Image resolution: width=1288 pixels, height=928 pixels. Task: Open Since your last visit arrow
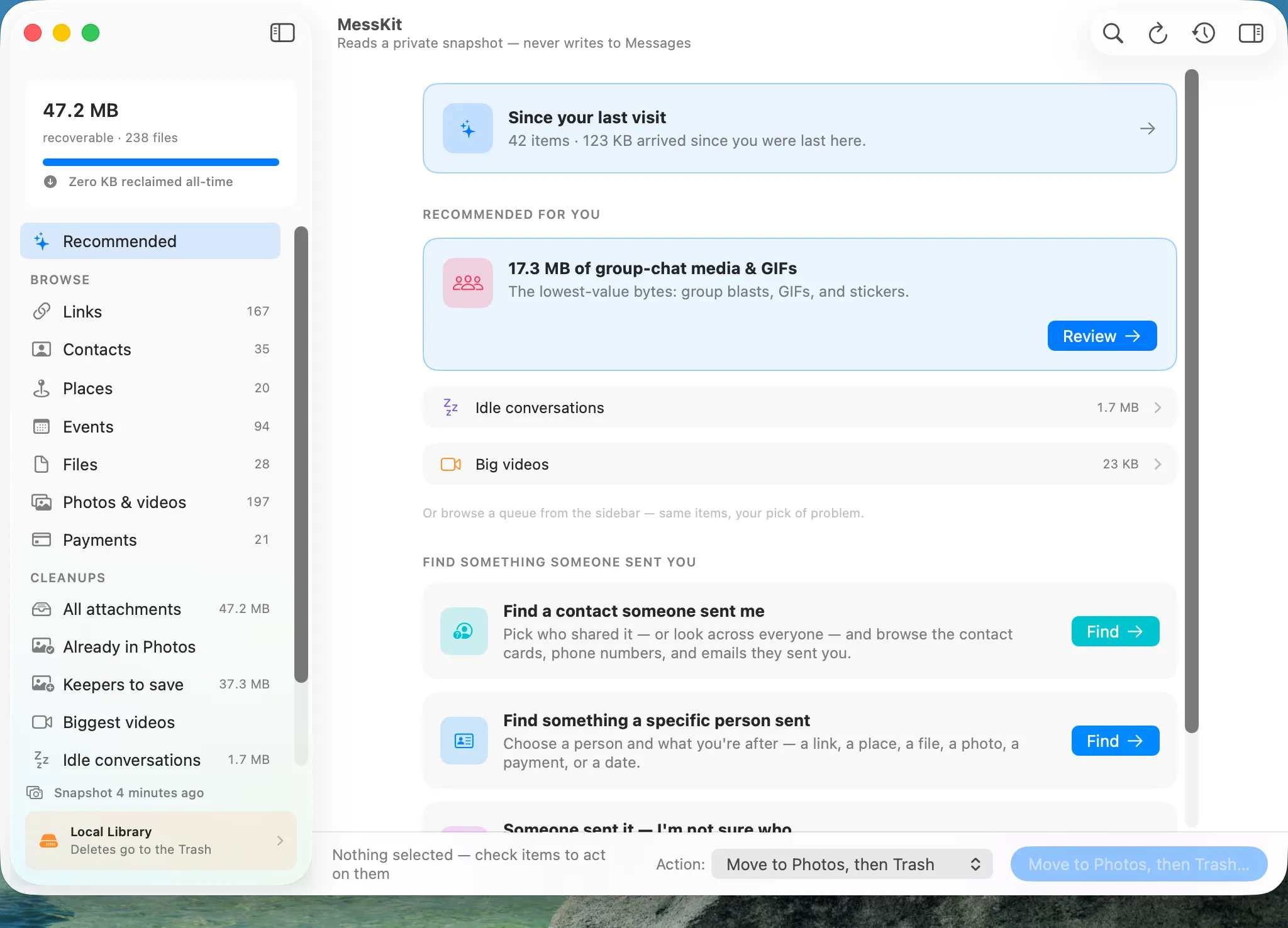click(x=1147, y=128)
